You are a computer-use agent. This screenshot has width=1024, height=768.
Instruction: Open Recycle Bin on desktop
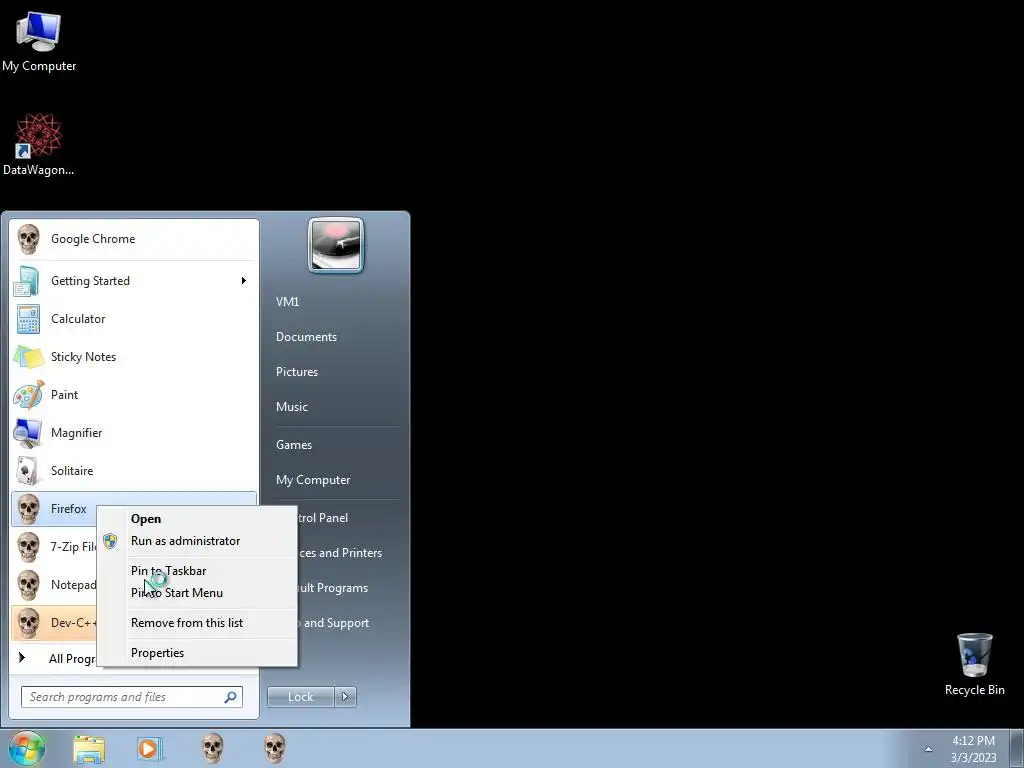pyautogui.click(x=974, y=664)
